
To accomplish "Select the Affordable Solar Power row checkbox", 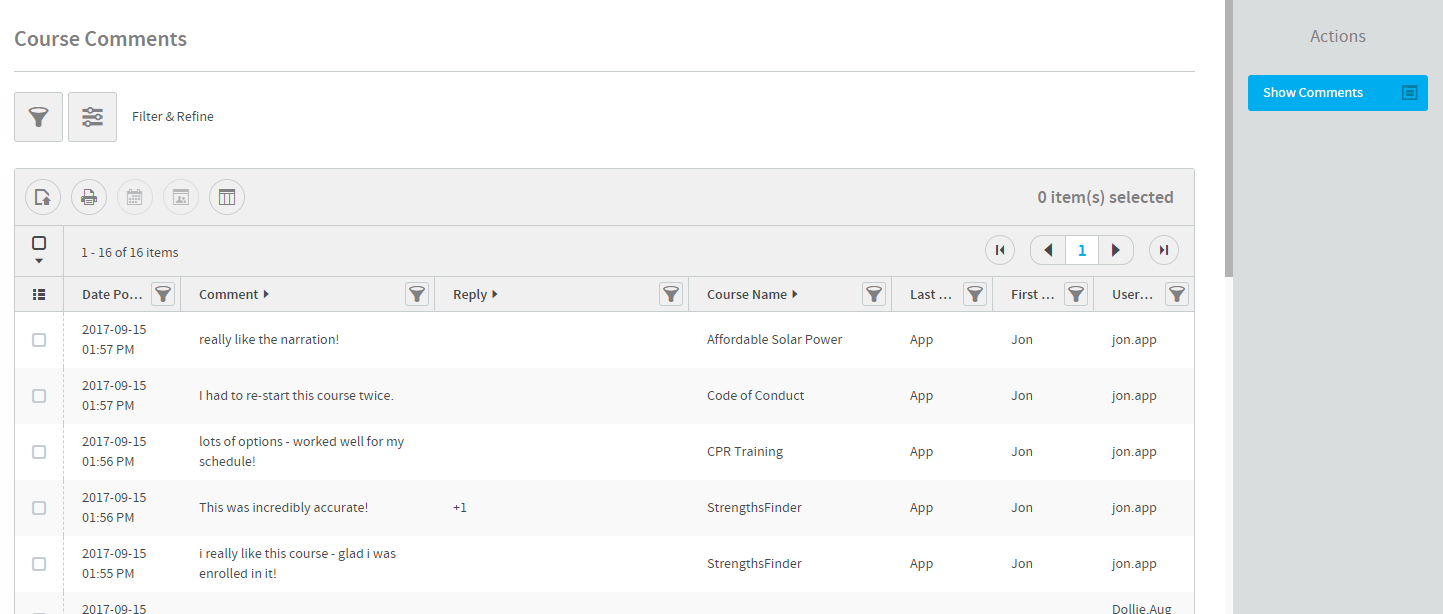I will [x=39, y=340].
